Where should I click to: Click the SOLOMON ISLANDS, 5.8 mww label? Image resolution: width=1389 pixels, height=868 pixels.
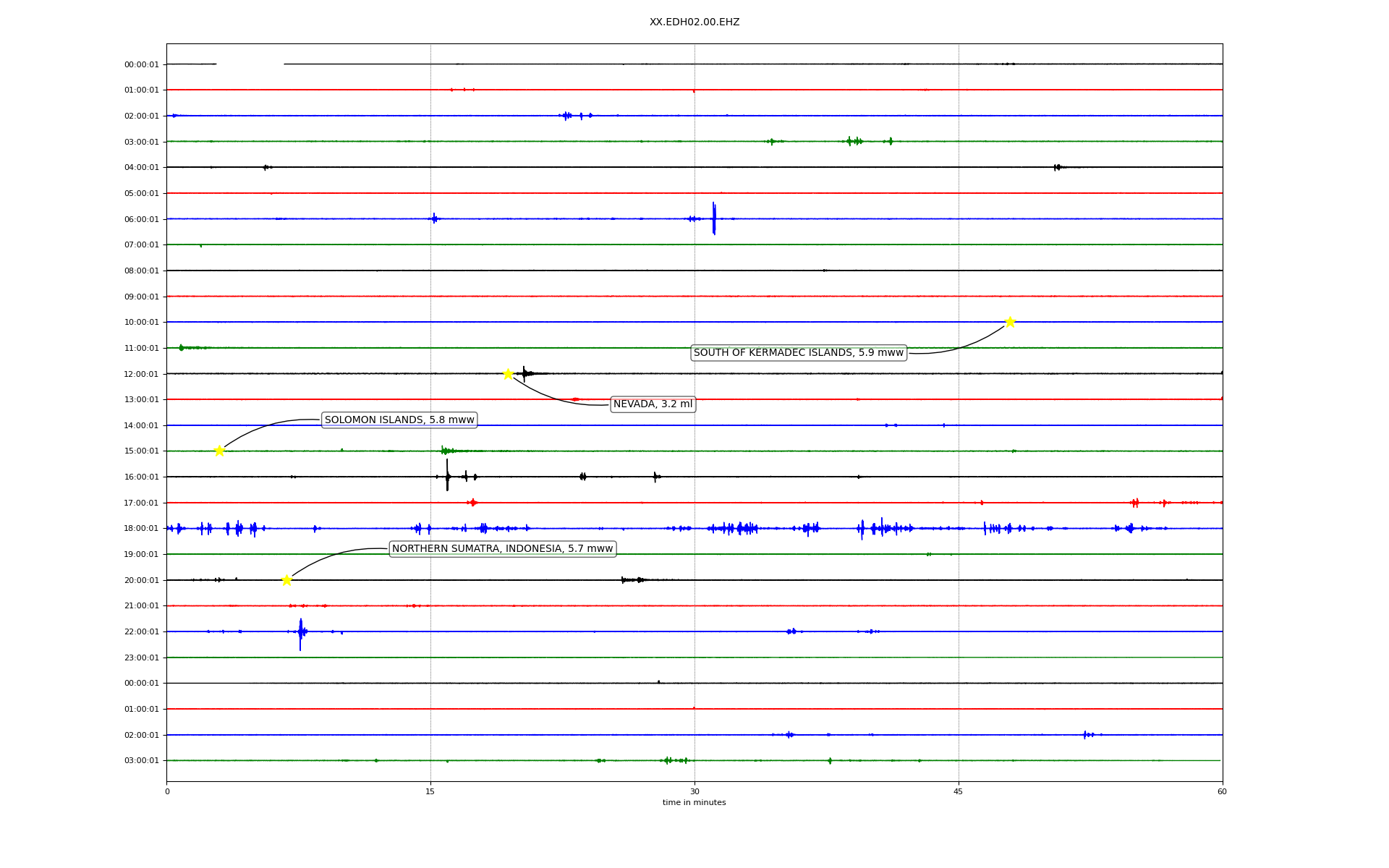coord(399,420)
